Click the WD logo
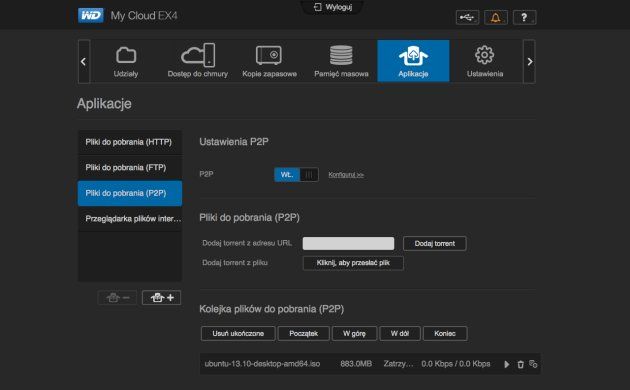The image size is (630, 390). (x=91, y=16)
